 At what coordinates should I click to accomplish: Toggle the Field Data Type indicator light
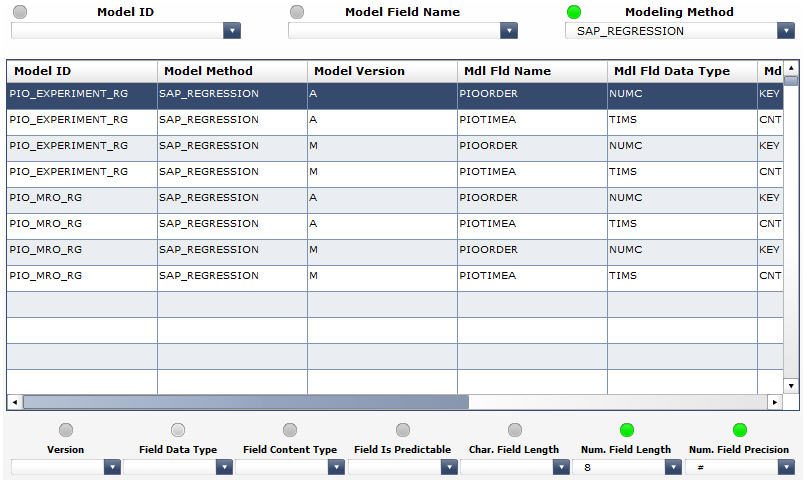coord(178,430)
